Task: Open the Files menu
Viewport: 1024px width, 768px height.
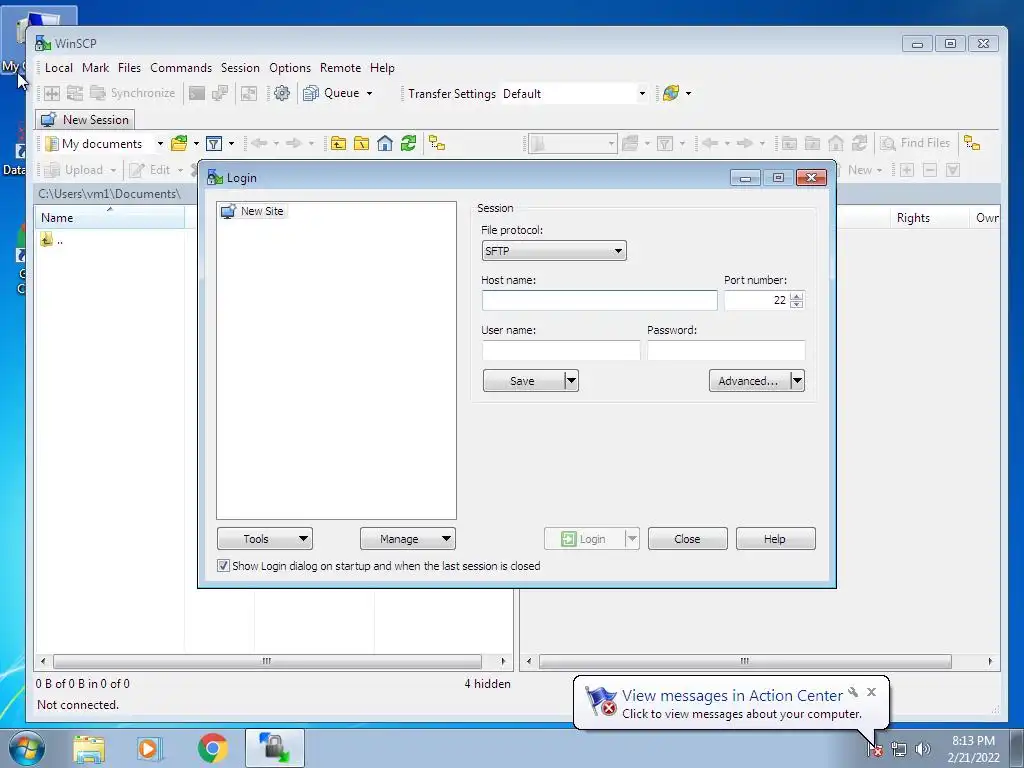Action: tap(129, 68)
